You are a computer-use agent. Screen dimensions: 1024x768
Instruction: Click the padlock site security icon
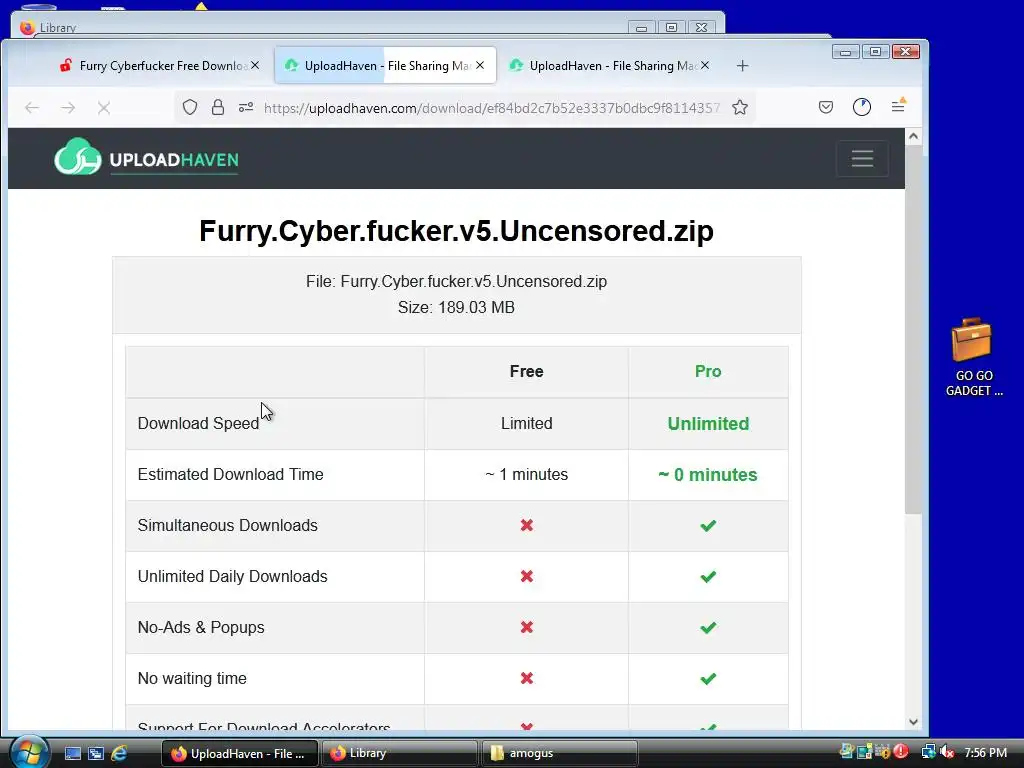pyautogui.click(x=218, y=107)
